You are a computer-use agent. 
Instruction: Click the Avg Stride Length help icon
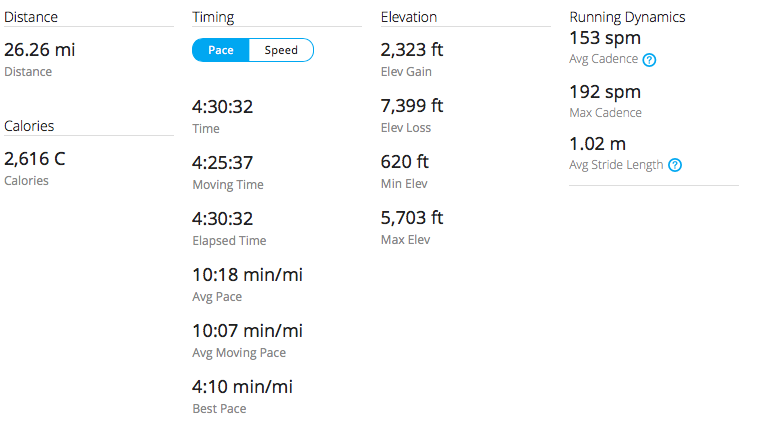click(675, 165)
